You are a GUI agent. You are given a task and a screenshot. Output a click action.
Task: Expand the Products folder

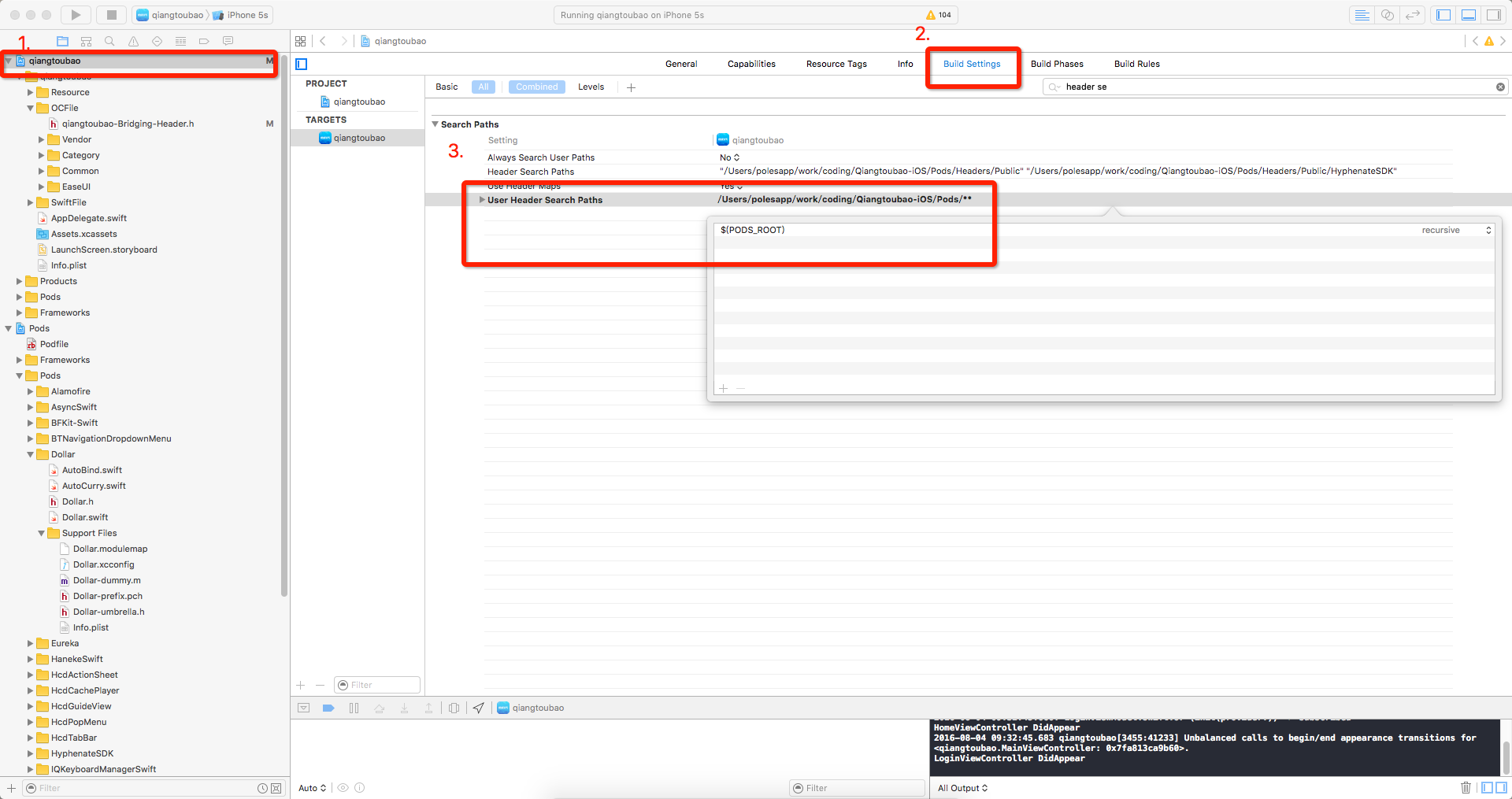tap(20, 281)
